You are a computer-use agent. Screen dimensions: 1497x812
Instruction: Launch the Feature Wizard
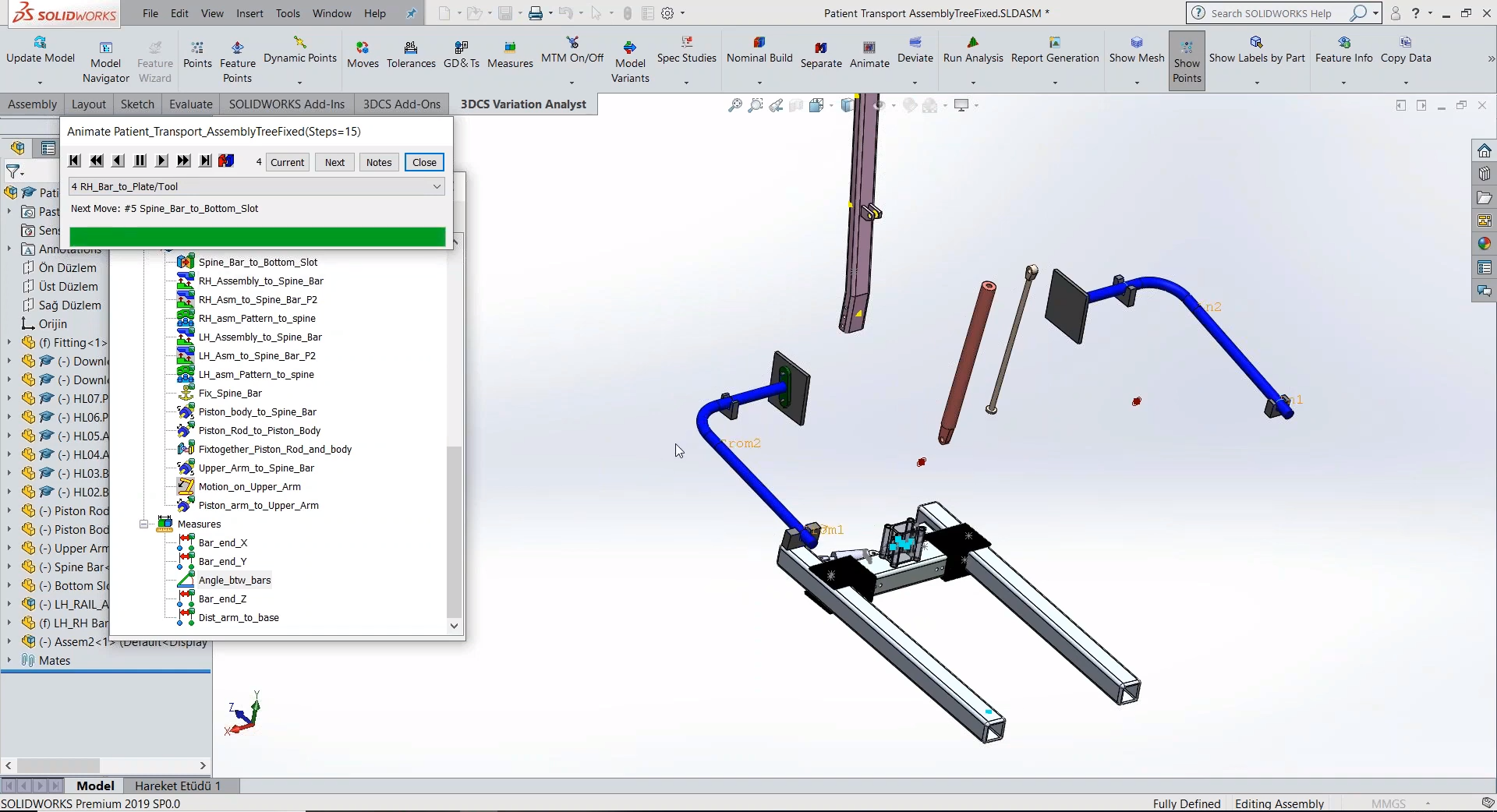click(154, 61)
